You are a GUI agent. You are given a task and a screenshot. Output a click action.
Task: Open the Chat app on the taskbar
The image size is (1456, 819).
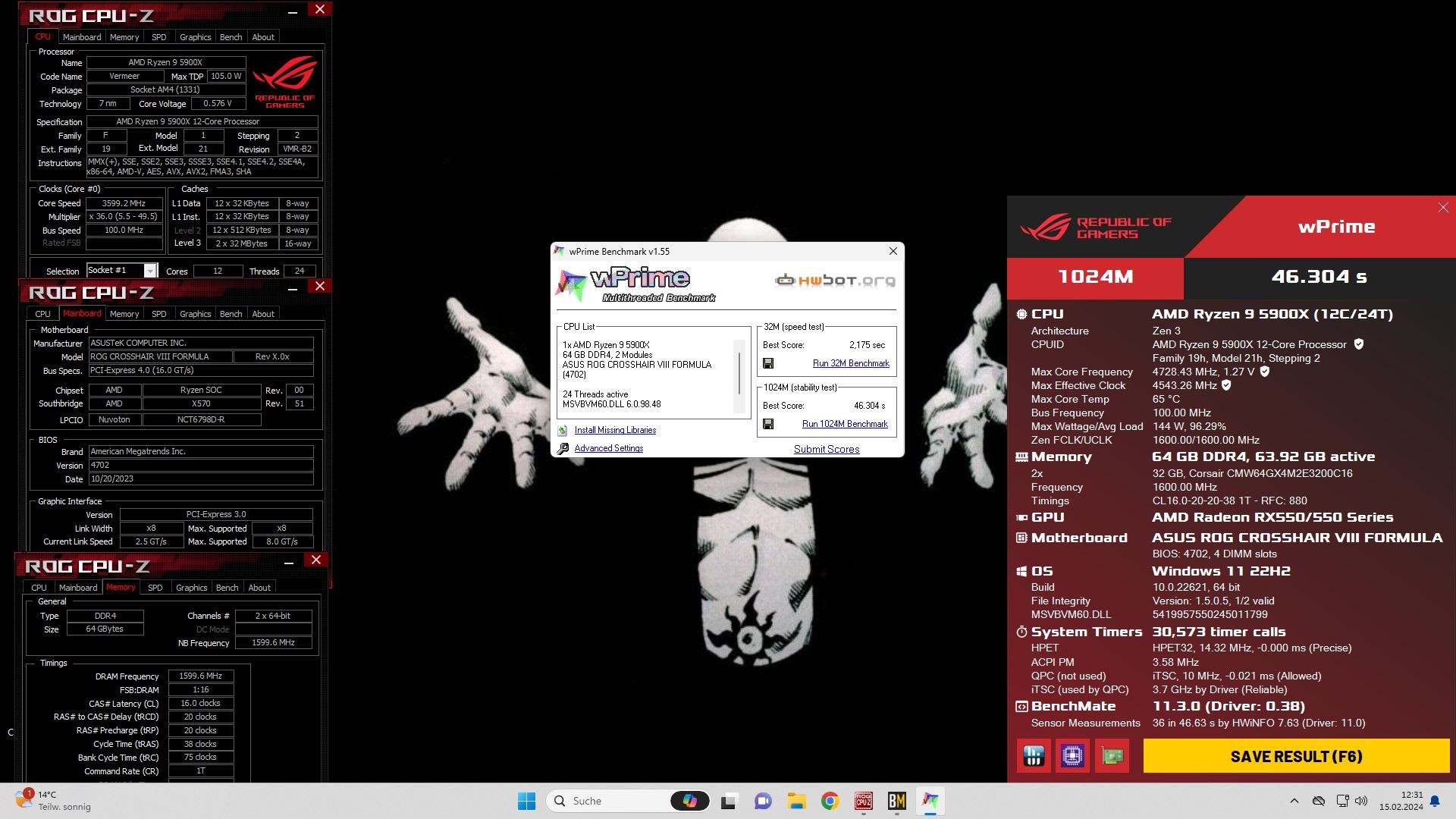pyautogui.click(x=762, y=801)
